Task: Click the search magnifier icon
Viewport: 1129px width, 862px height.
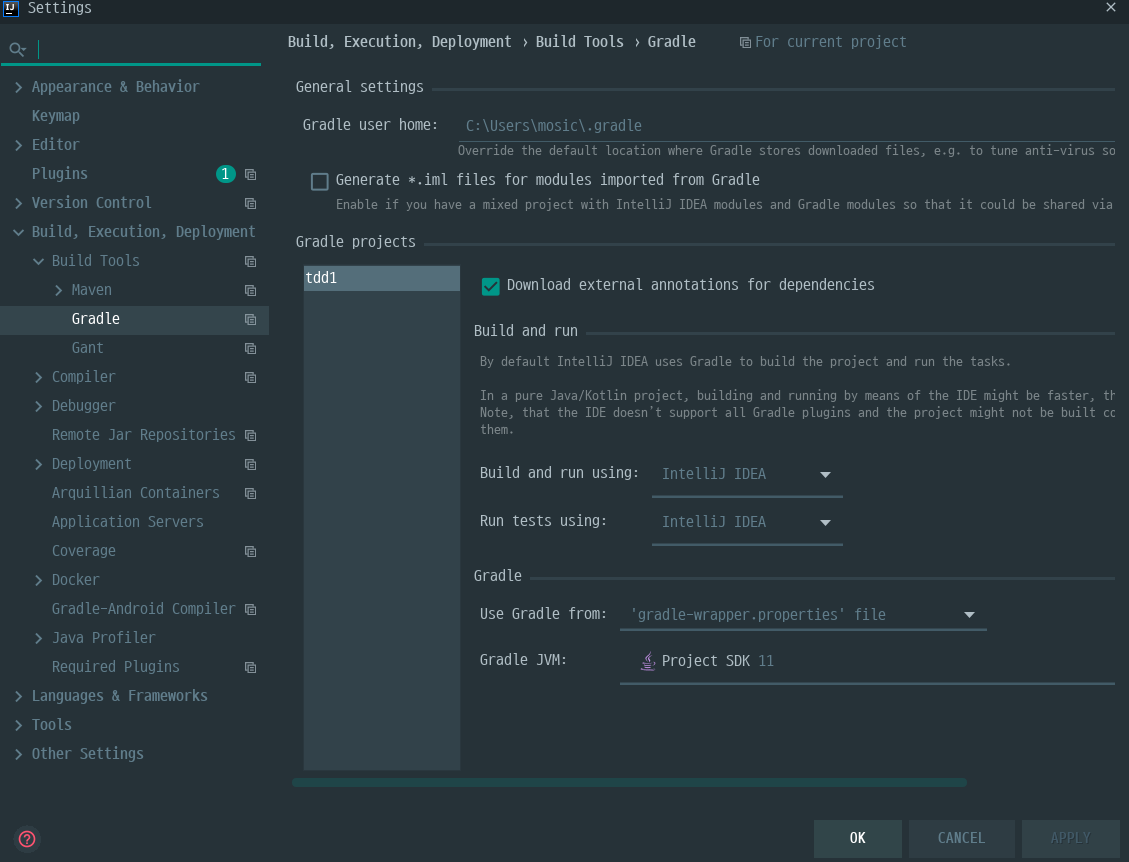Action: click(17, 49)
